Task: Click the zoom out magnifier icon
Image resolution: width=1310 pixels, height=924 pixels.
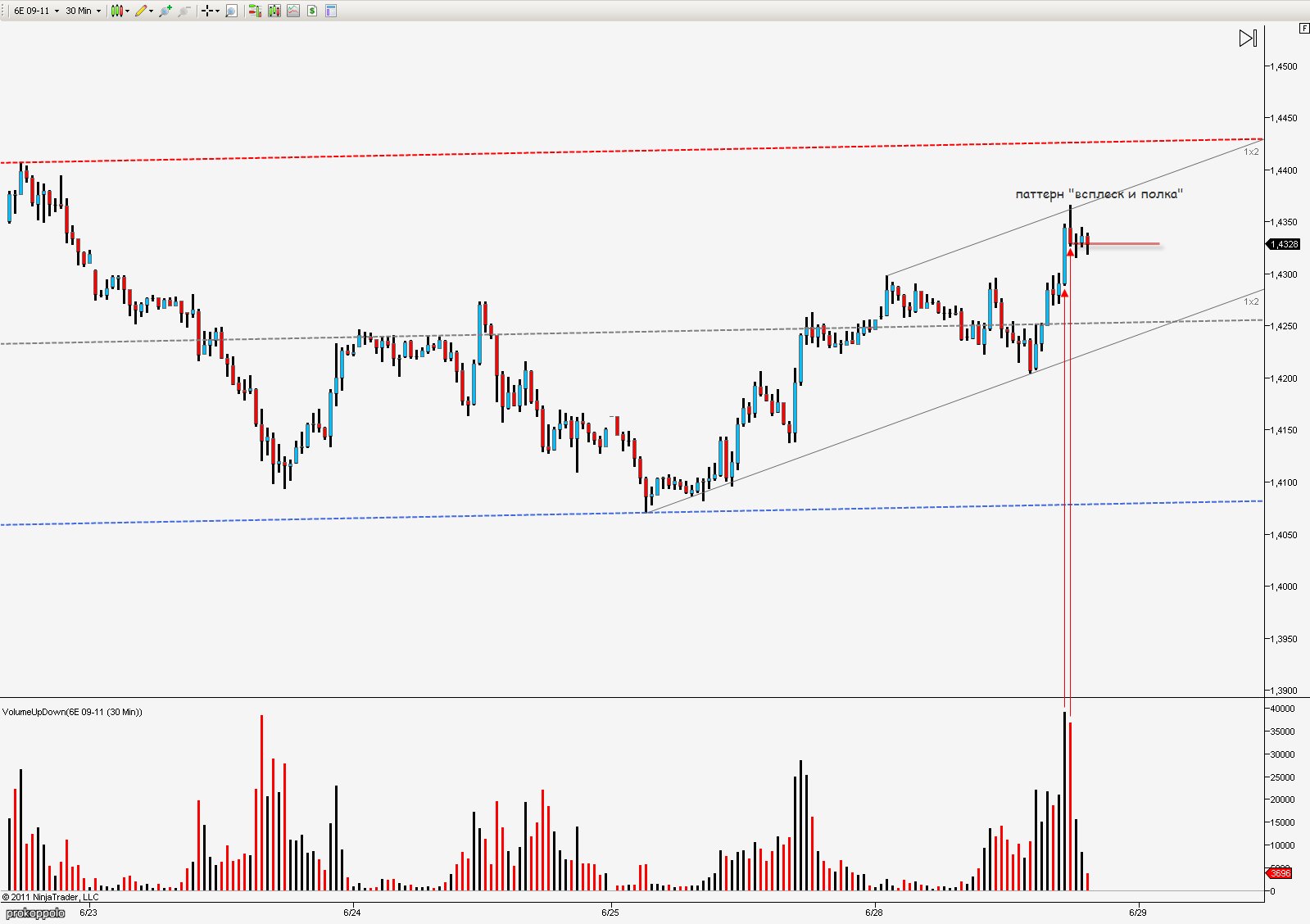Action: coord(184,11)
